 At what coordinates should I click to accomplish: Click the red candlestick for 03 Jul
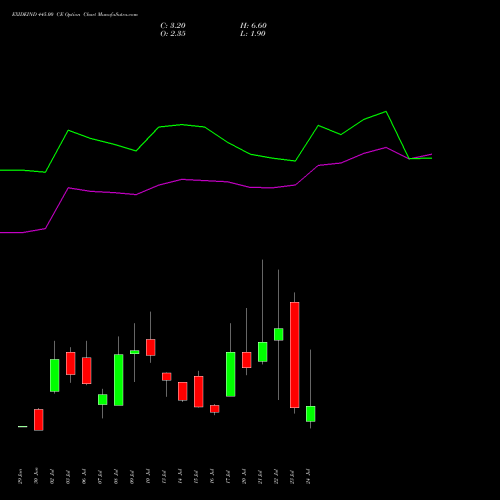click(71, 363)
